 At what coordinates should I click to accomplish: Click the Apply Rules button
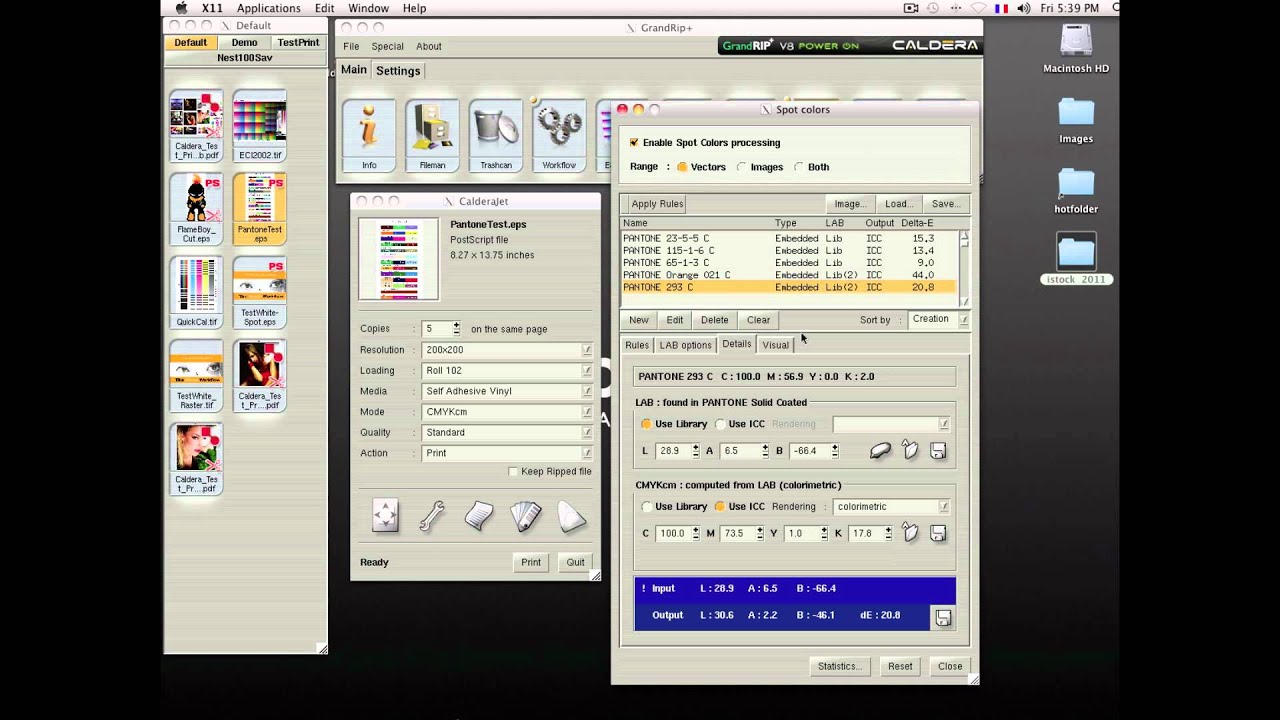[657, 204]
